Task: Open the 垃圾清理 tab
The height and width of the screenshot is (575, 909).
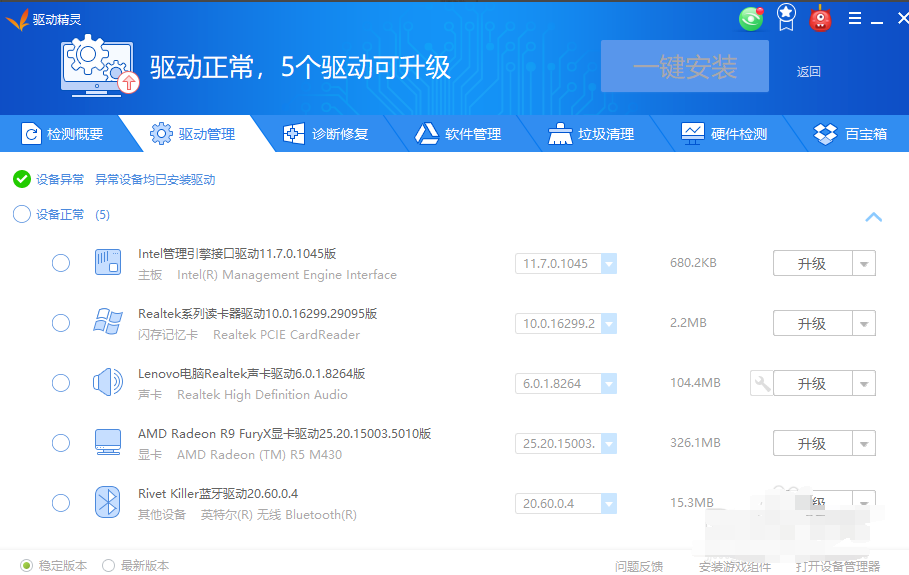Action: pos(592,134)
